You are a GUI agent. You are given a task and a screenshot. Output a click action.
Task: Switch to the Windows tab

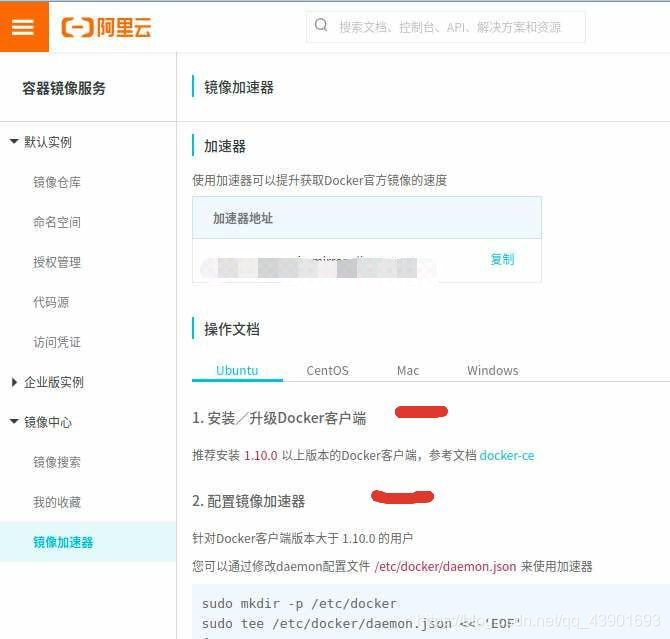493,370
